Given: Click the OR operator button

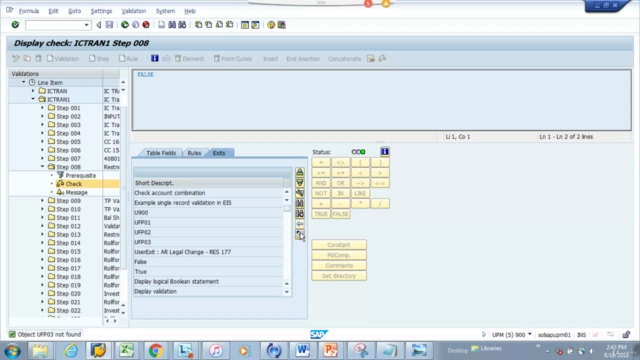Looking at the screenshot, I should (x=340, y=183).
